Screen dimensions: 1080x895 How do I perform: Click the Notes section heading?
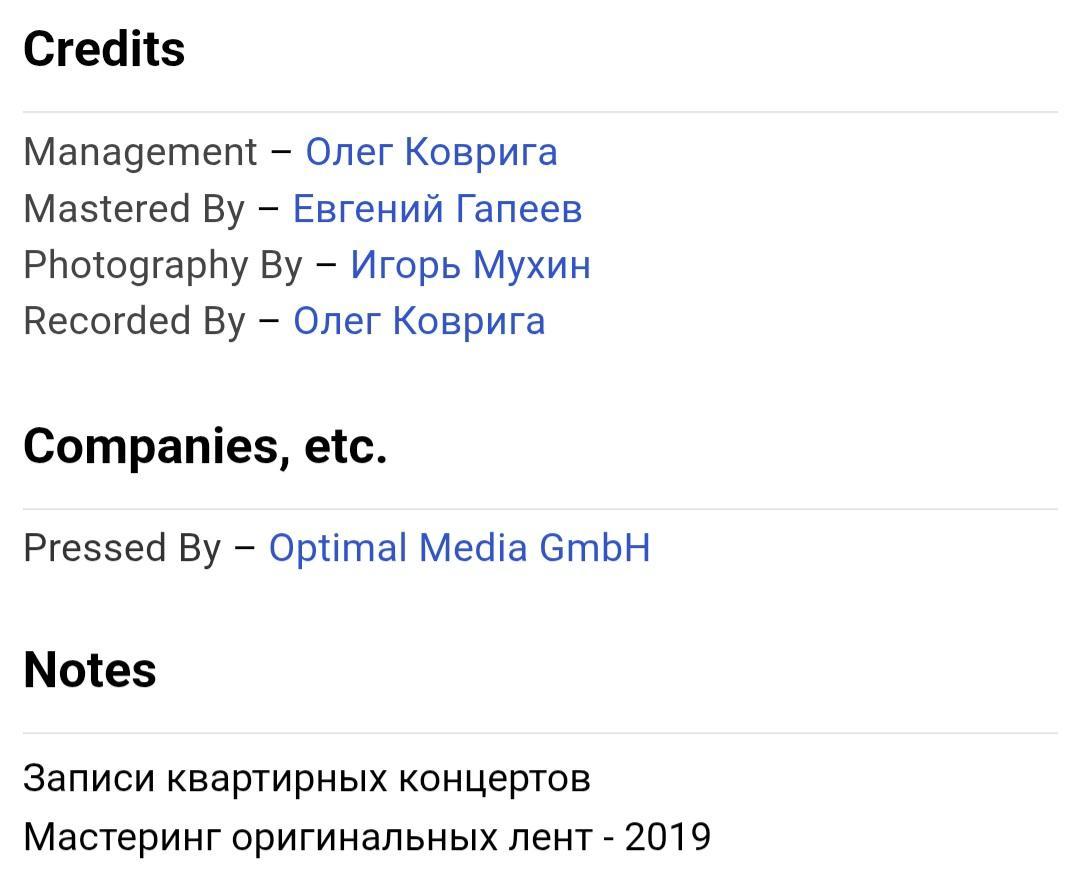(90, 670)
